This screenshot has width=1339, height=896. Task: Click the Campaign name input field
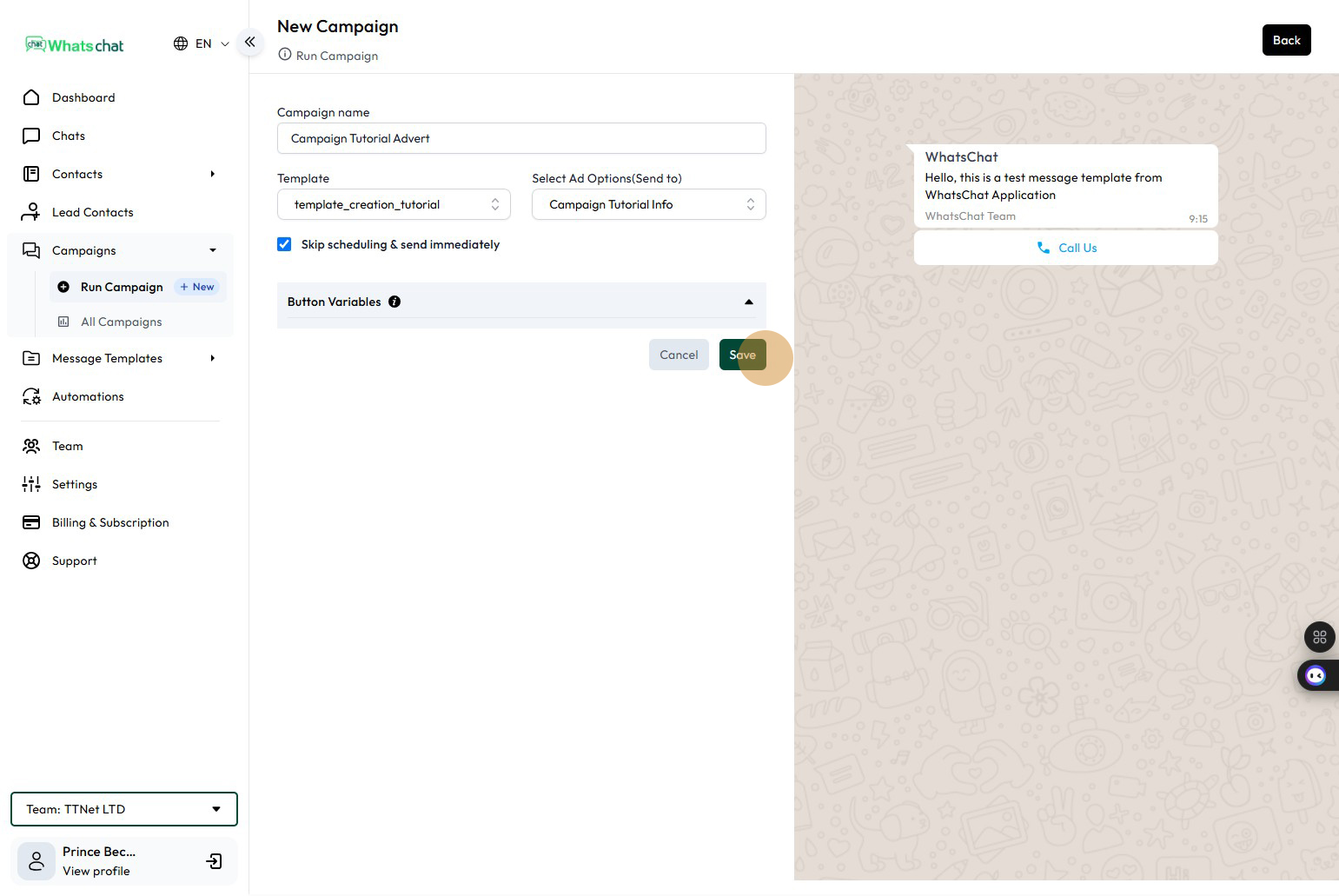[521, 138]
